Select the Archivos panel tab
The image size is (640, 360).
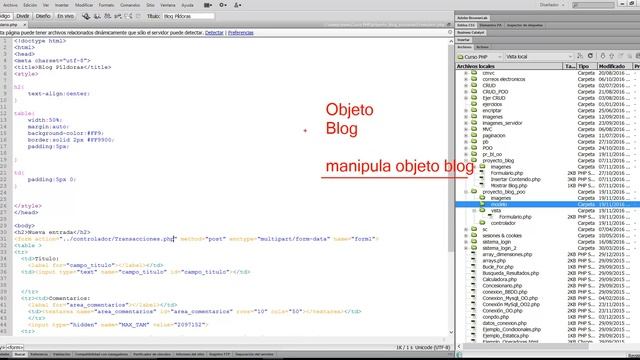pyautogui.click(x=464, y=47)
